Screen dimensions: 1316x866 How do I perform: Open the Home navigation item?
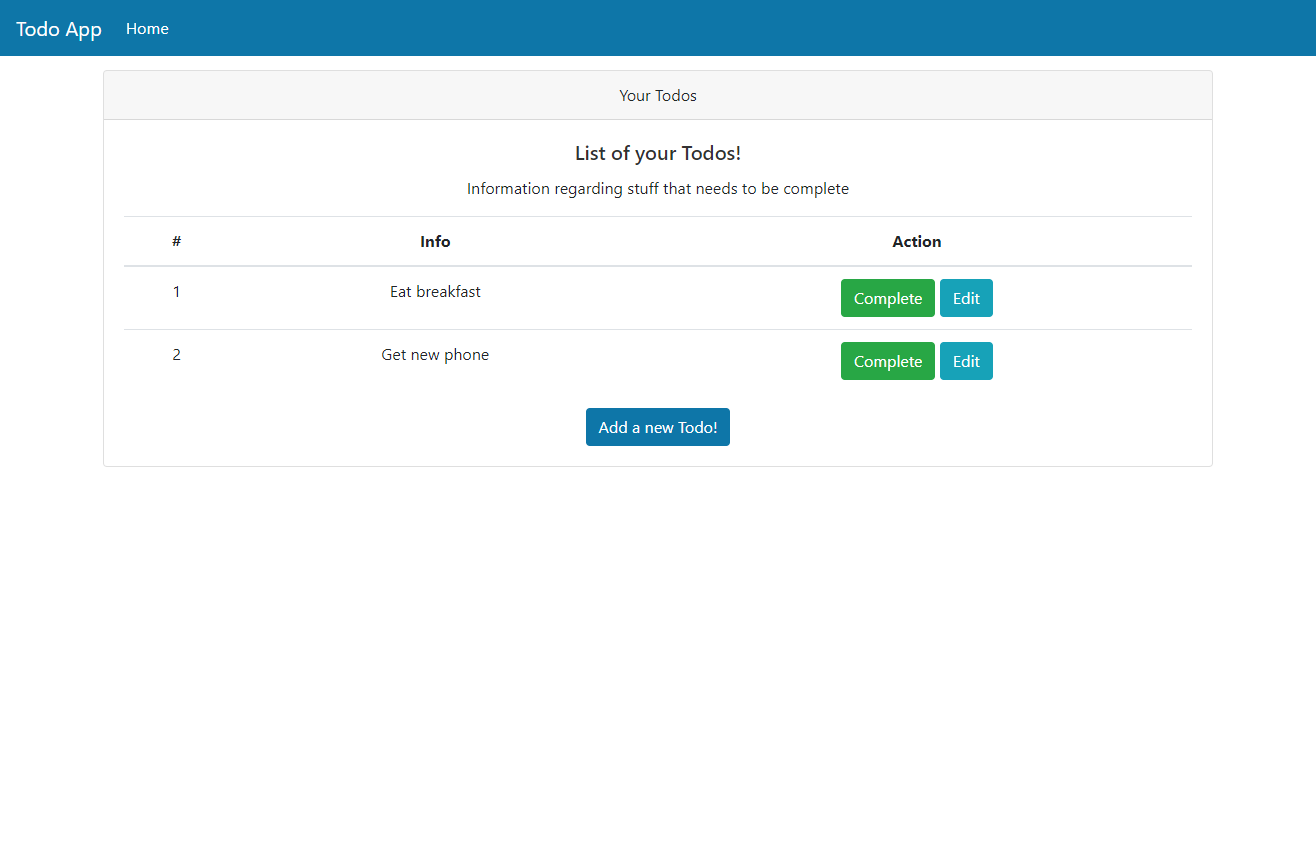coord(147,28)
